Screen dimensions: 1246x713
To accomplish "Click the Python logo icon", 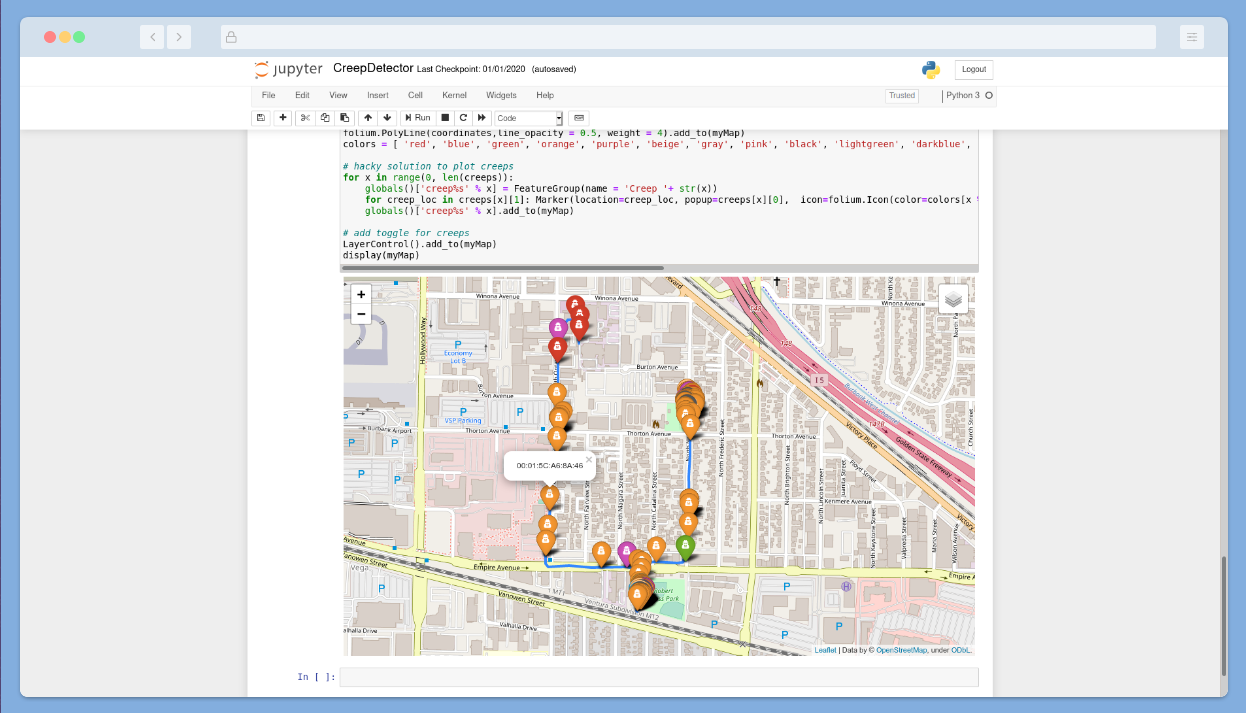I will pyautogui.click(x=931, y=69).
